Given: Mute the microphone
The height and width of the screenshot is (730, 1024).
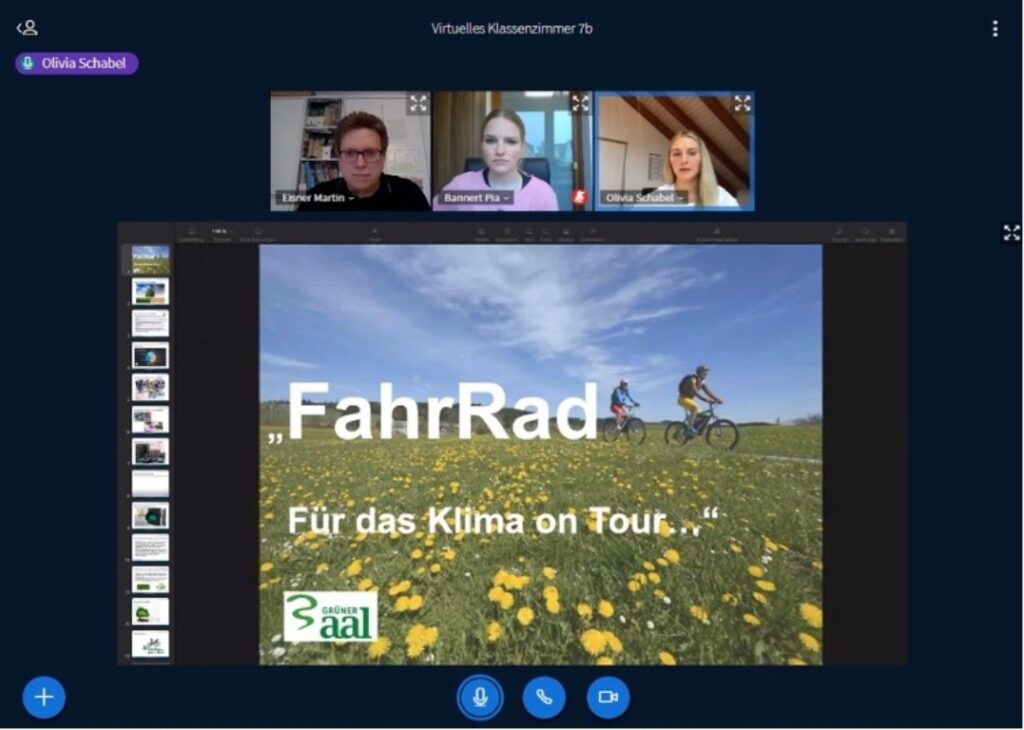Looking at the screenshot, I should (480, 697).
